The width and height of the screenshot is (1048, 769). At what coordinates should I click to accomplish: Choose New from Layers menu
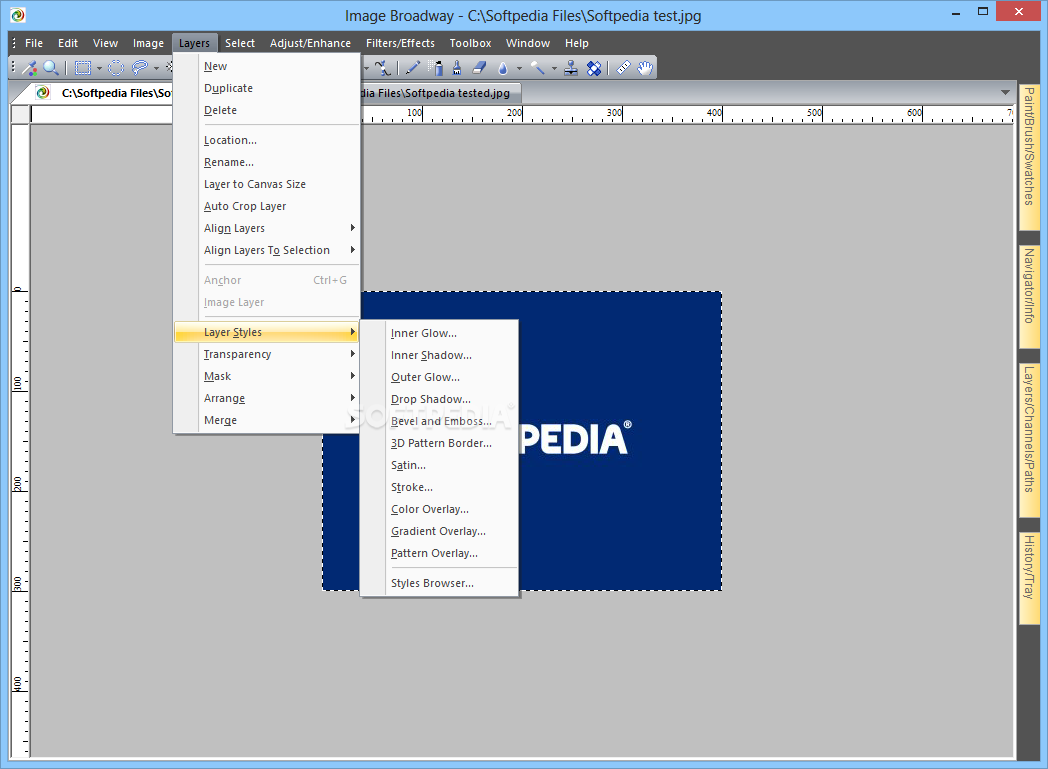tap(267, 66)
